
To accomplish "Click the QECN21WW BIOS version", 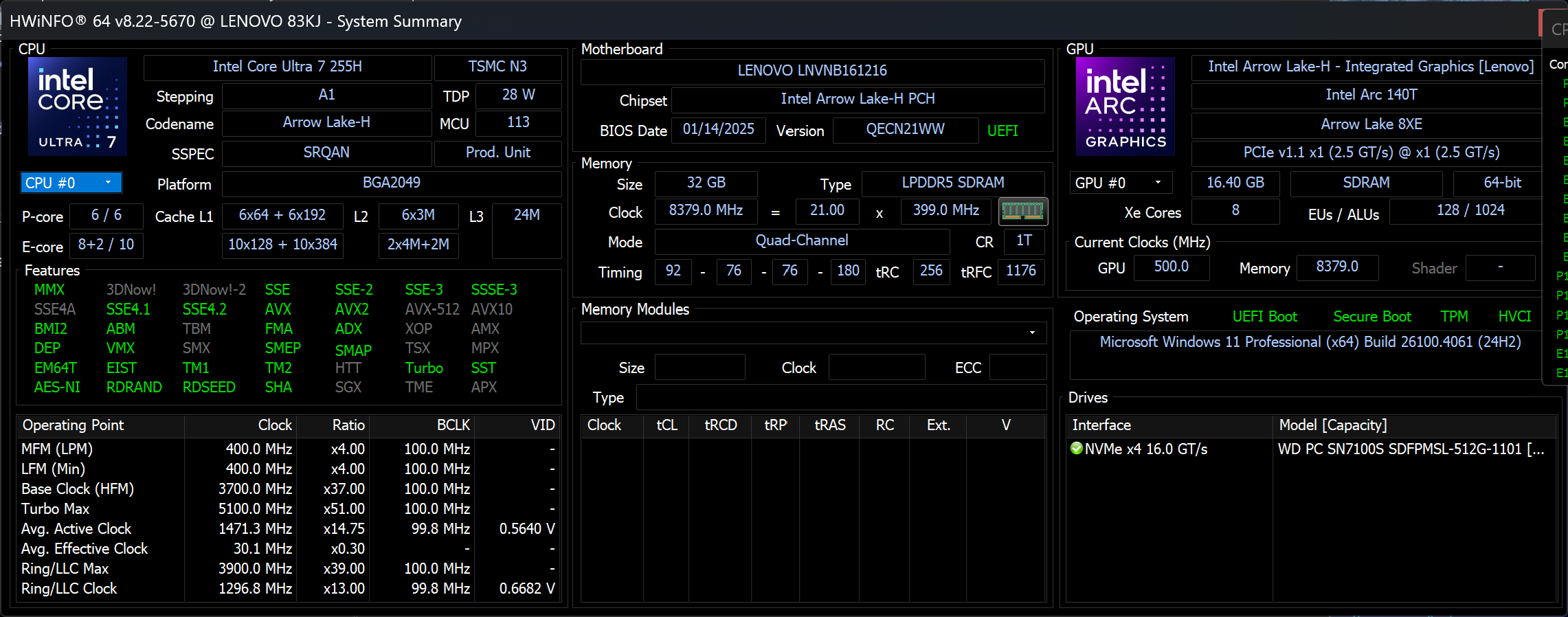I will (x=905, y=129).
